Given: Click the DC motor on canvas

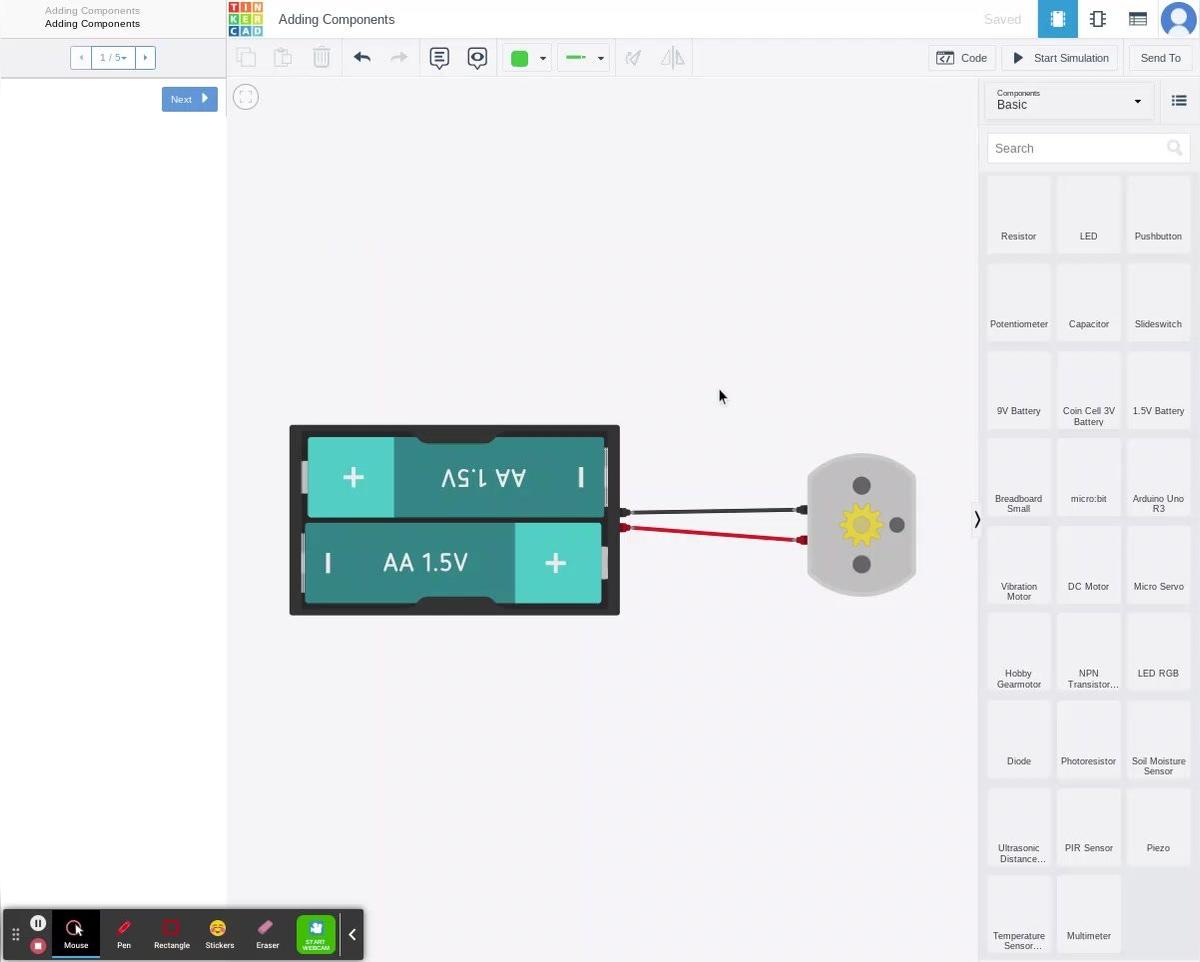Looking at the screenshot, I should 861,525.
